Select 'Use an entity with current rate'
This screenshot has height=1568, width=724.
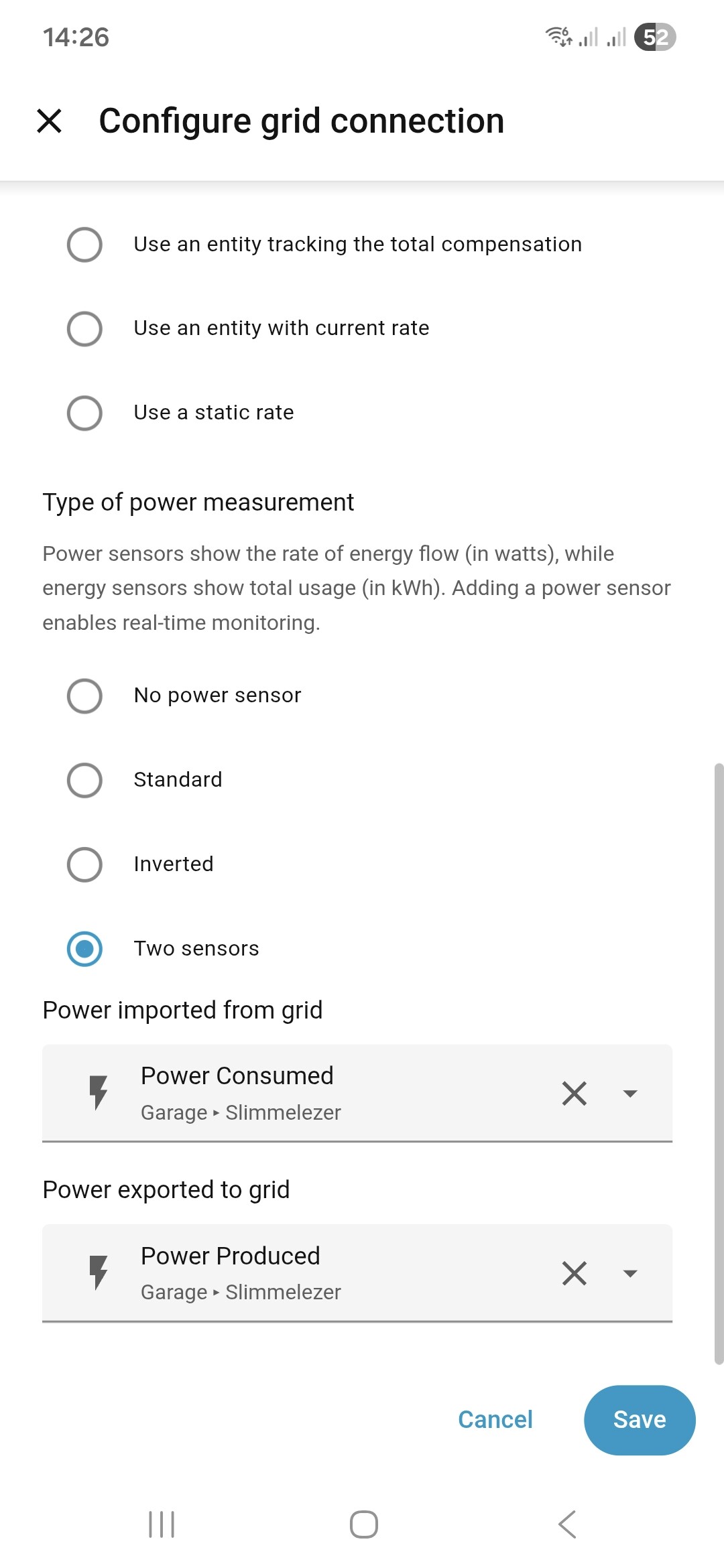84,328
